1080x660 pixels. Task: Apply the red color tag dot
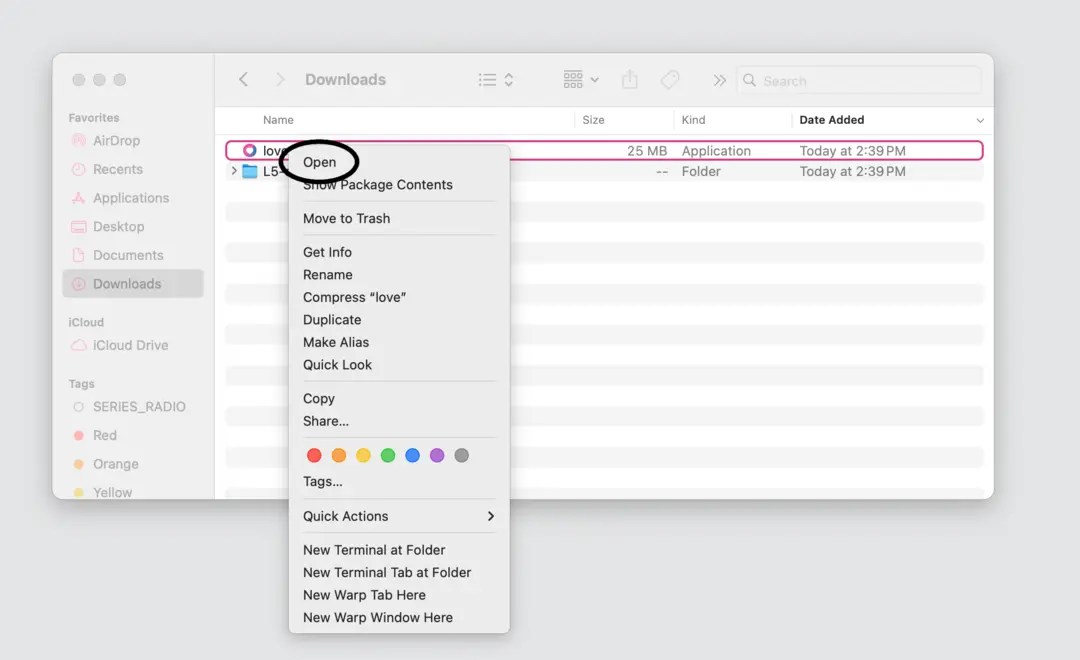coord(314,455)
